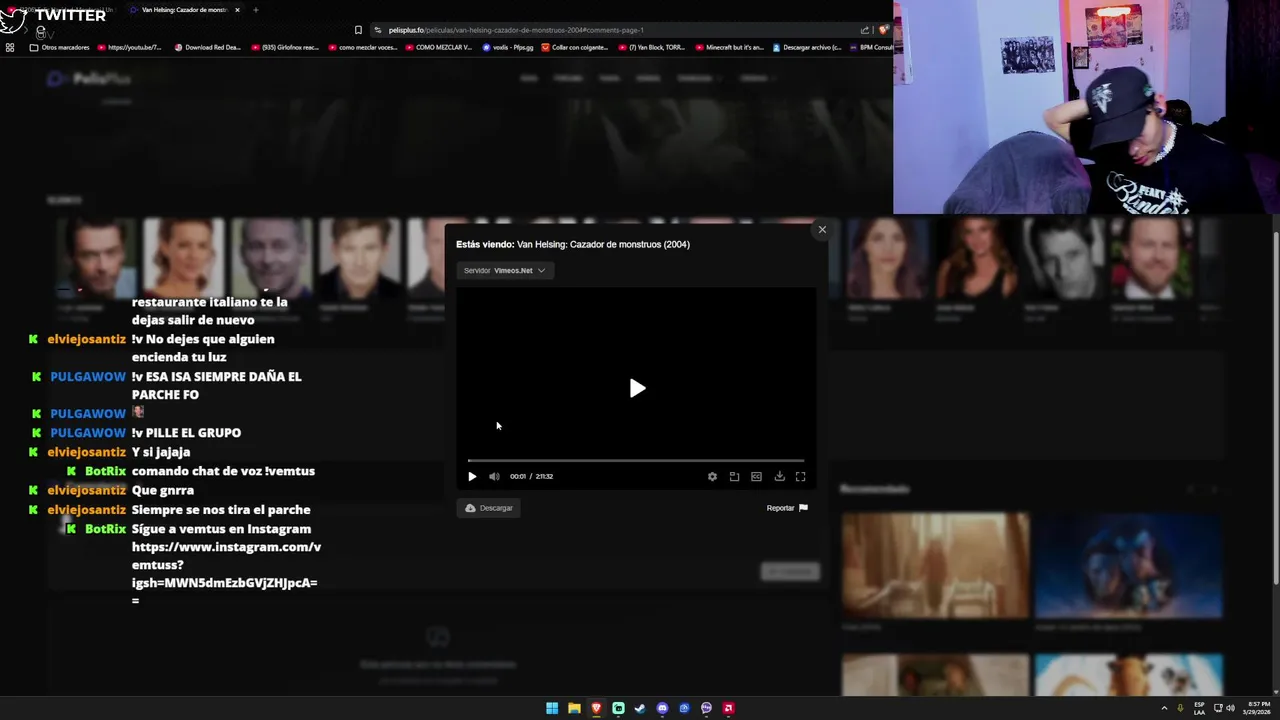1280x720 pixels.
Task: Open the Servidor Vimeos.Net dropdown
Action: pos(505,270)
